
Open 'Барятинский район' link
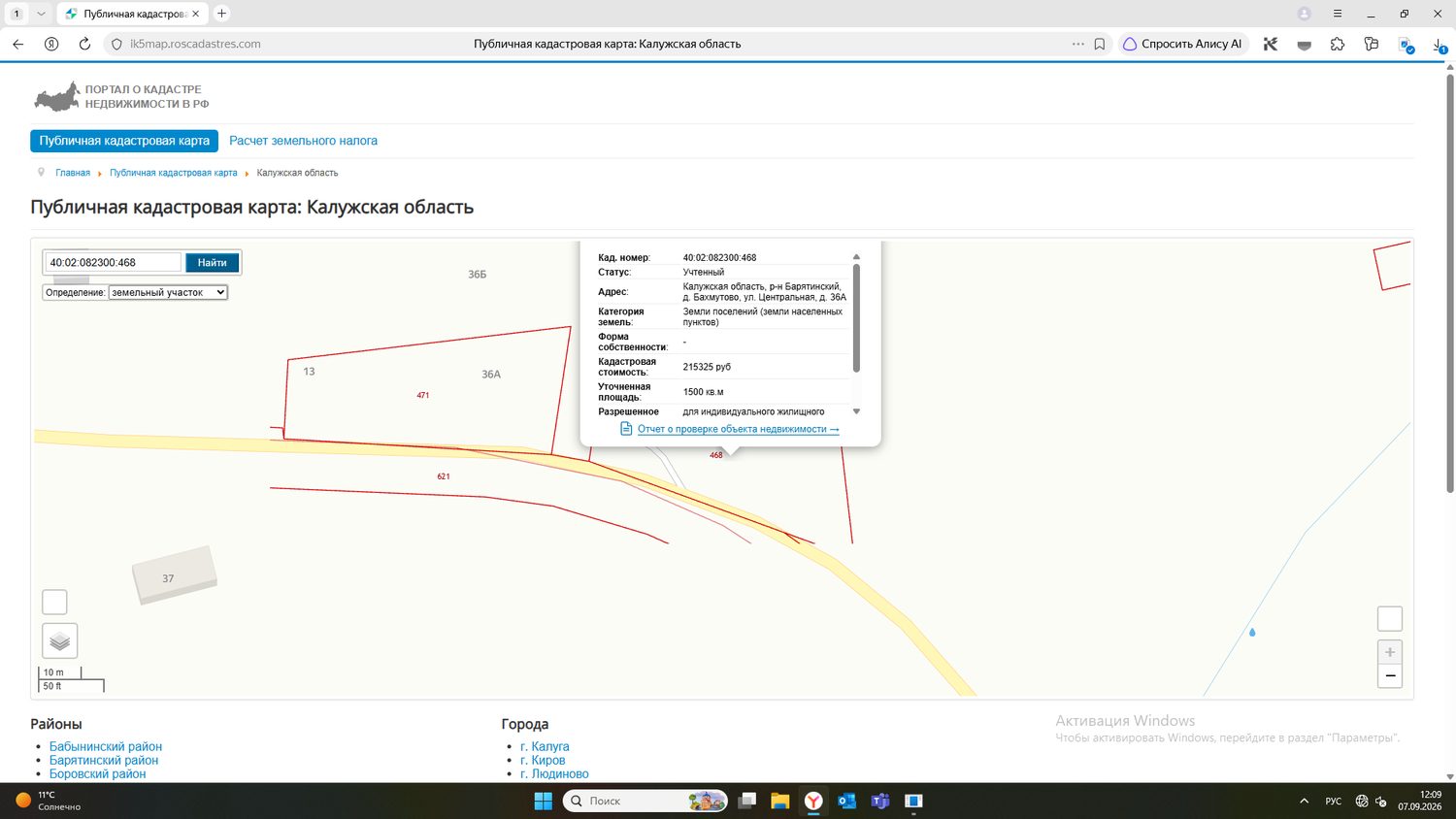tap(104, 760)
